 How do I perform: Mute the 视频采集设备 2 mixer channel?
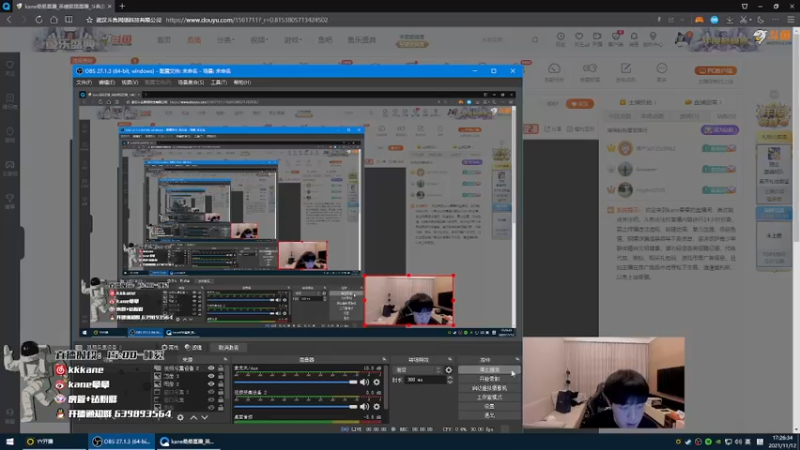(x=364, y=407)
